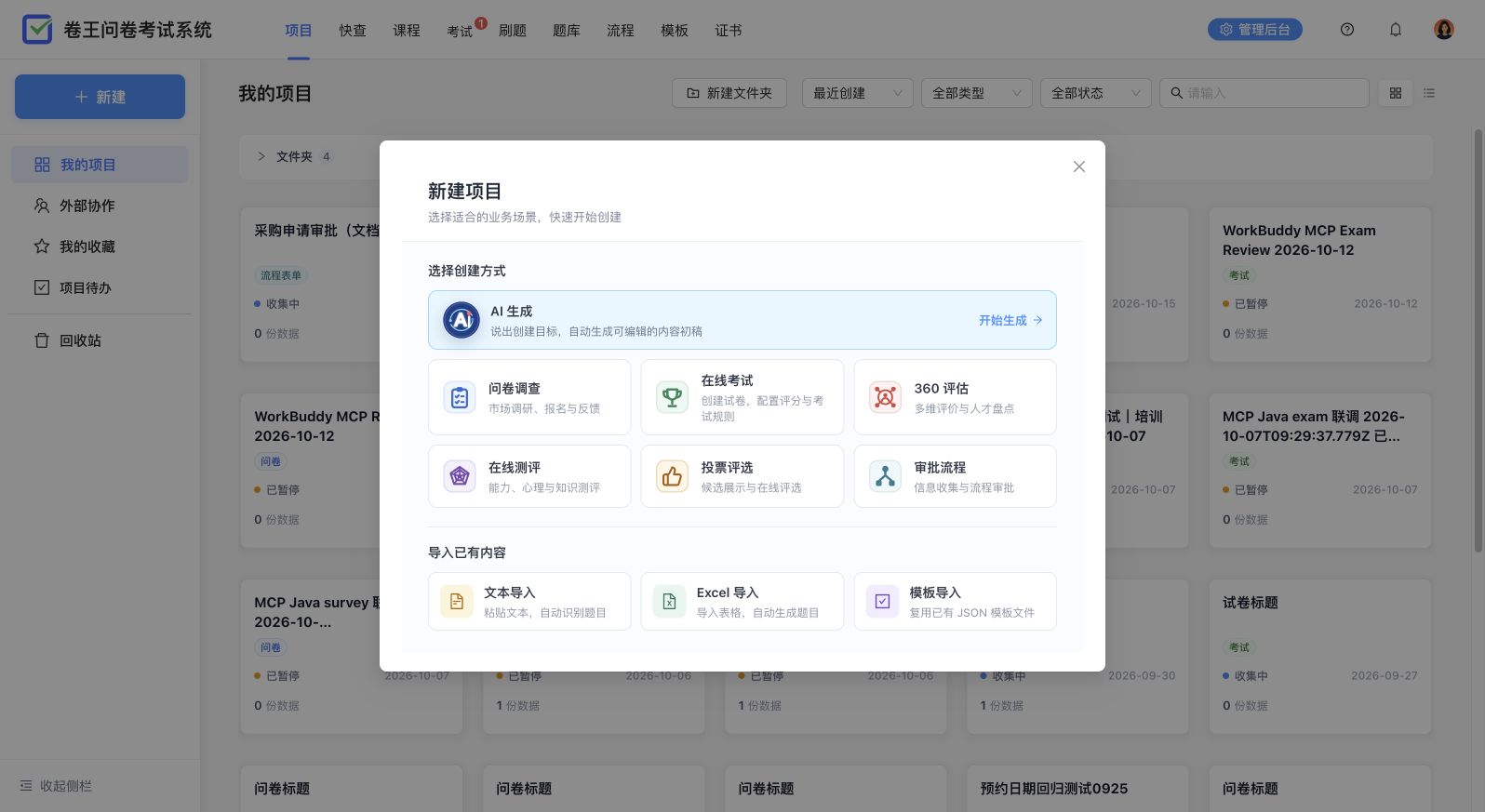The image size is (1485, 812).
Task: Click the 卷王 app logo
Action: (x=37, y=30)
